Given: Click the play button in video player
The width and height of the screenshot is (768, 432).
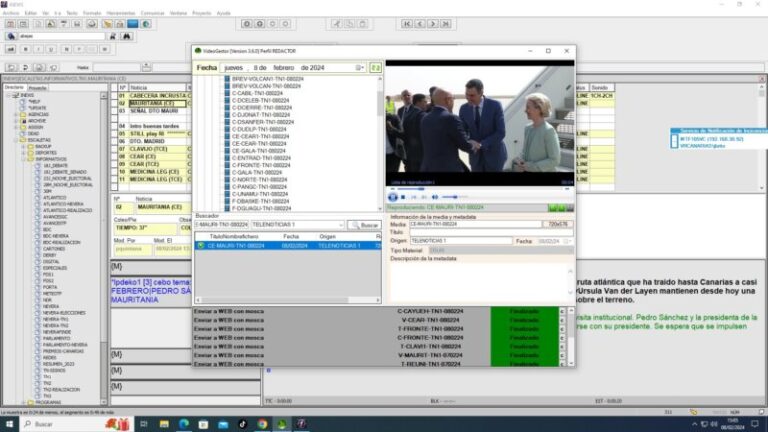Looking at the screenshot, I should click(x=392, y=197).
